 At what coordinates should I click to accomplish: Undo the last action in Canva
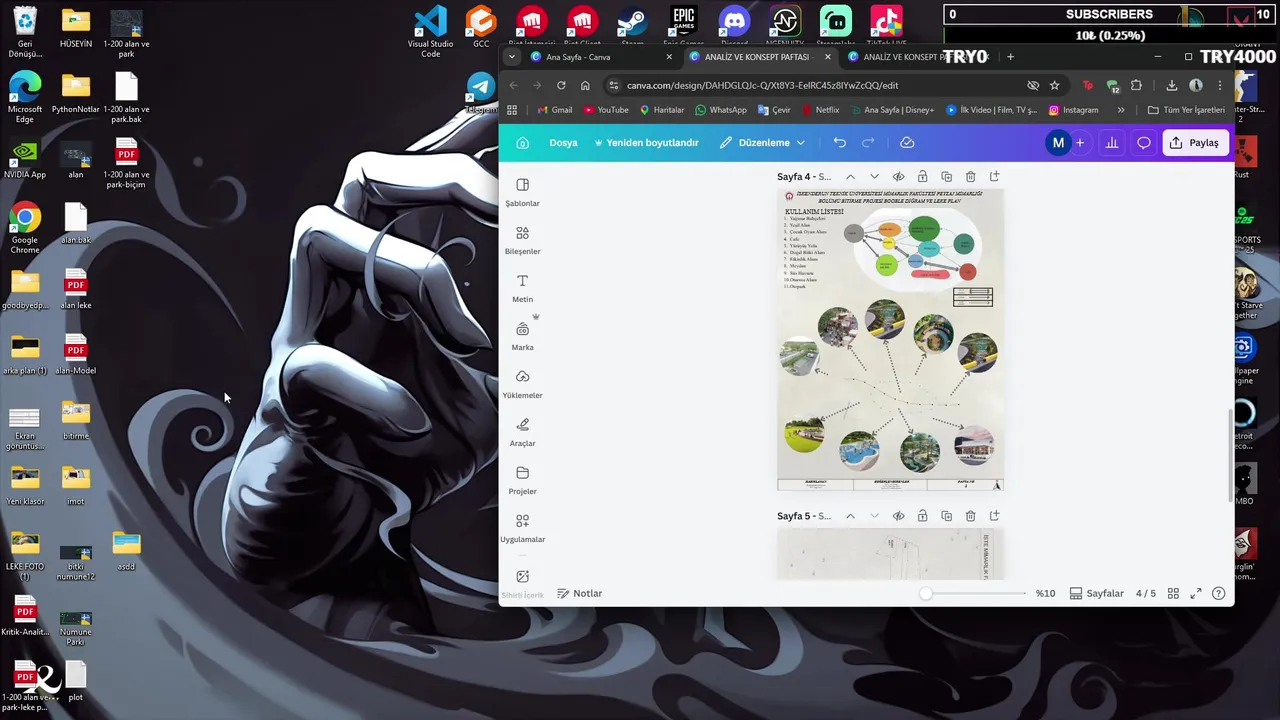(x=840, y=143)
